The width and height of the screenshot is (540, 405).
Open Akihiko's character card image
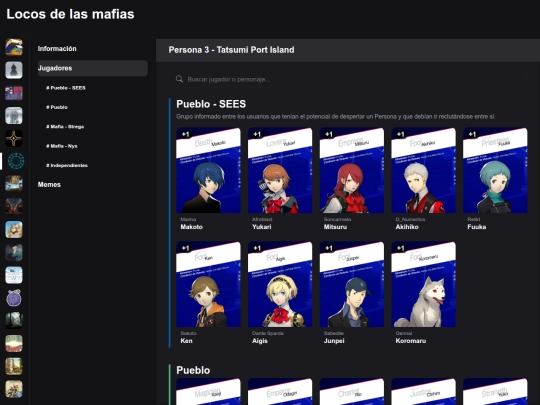[423, 170]
